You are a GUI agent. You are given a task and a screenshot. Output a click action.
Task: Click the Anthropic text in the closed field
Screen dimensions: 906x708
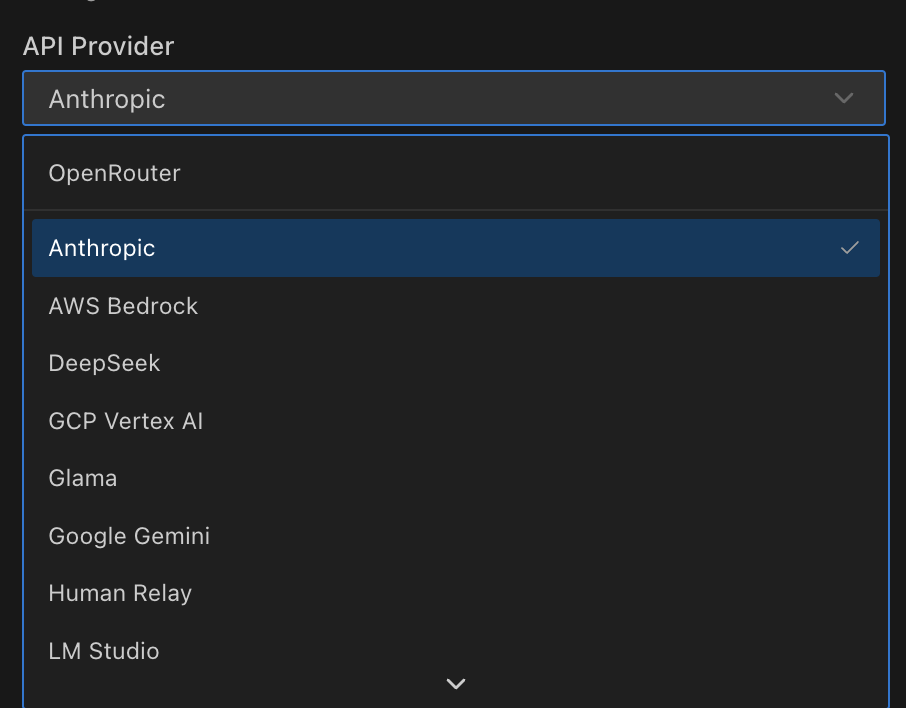pyautogui.click(x=106, y=98)
